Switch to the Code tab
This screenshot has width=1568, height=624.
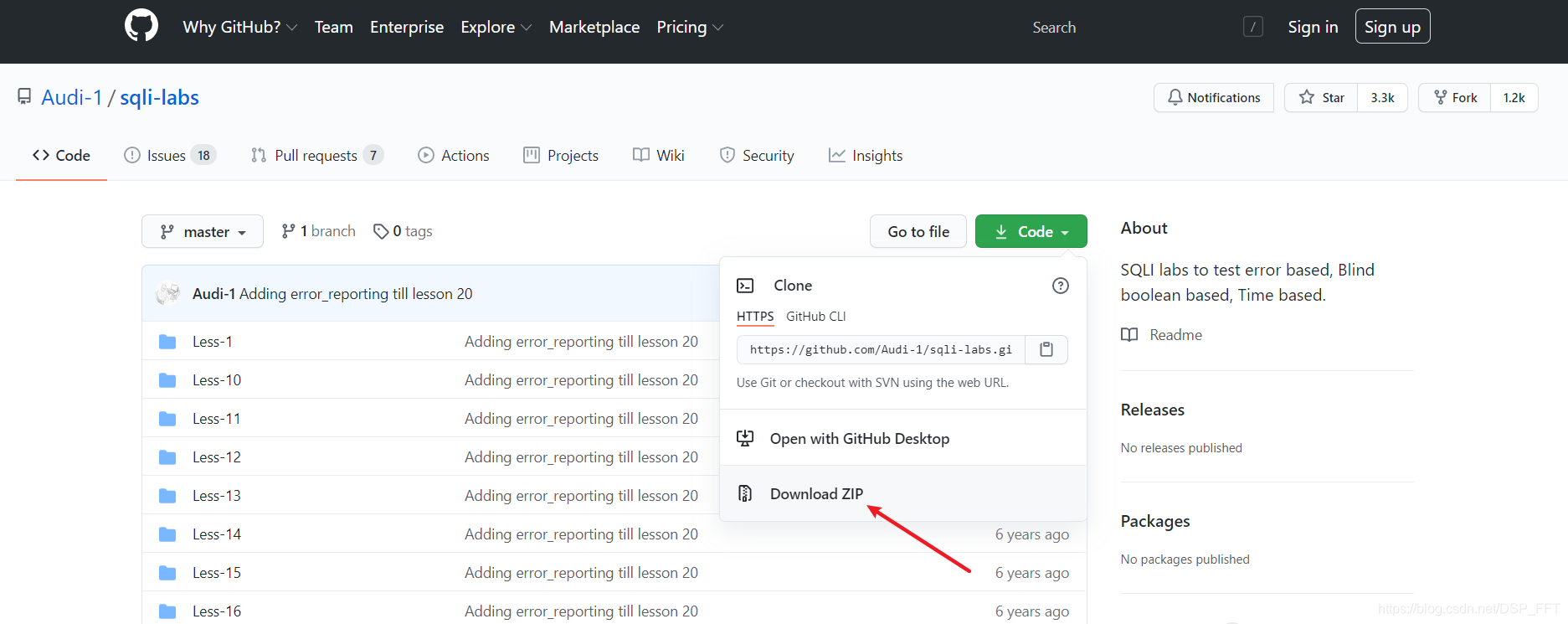point(61,155)
